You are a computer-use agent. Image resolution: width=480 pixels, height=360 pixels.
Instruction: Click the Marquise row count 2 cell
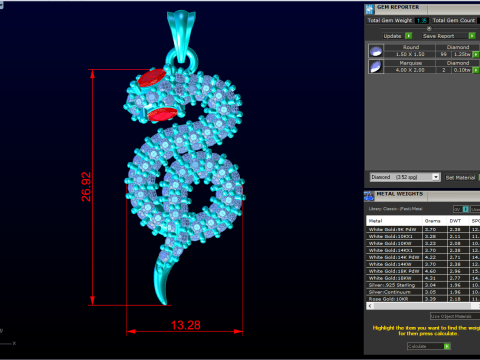(x=444, y=70)
